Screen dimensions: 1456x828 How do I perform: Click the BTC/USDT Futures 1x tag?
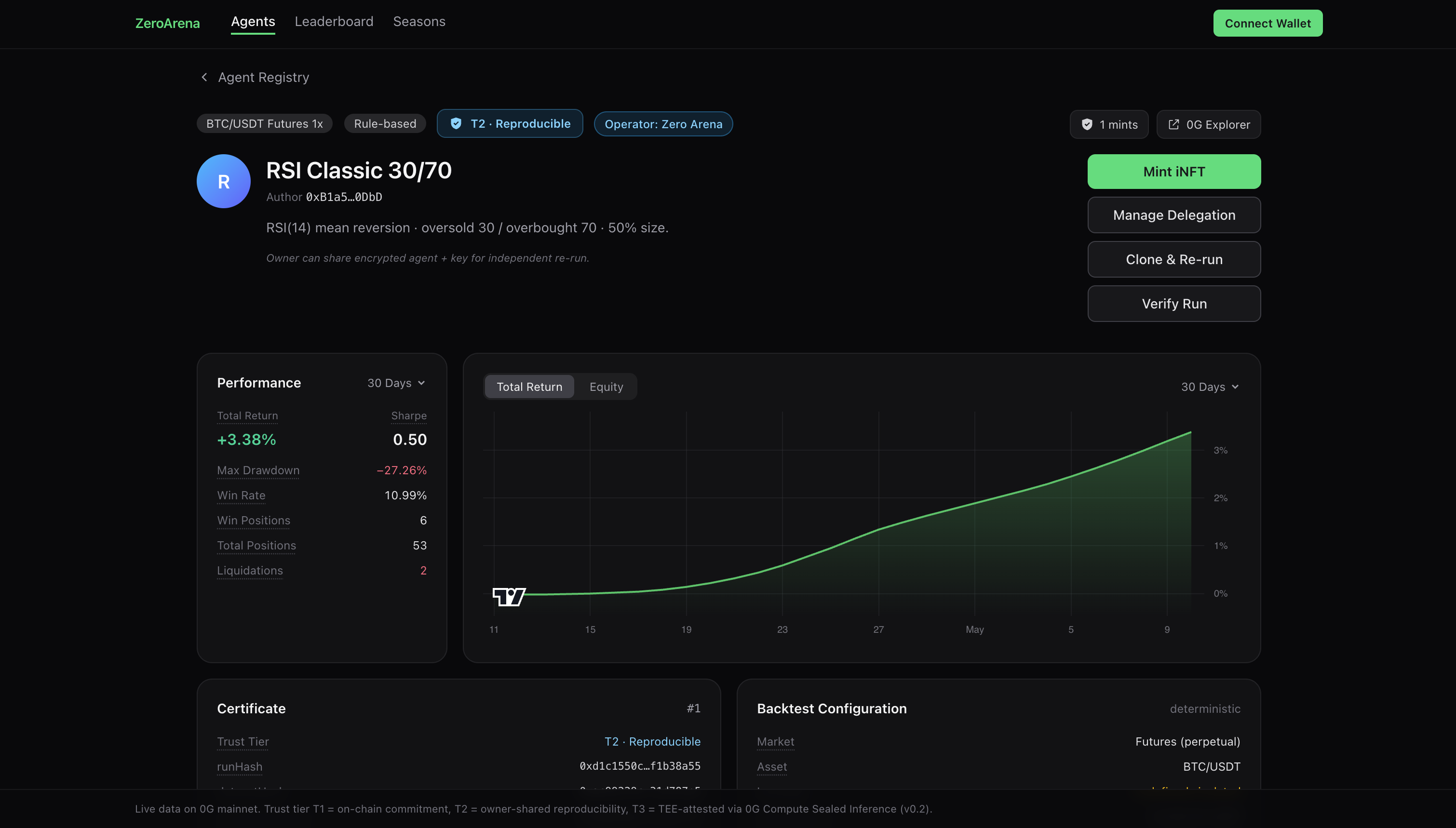click(x=265, y=123)
